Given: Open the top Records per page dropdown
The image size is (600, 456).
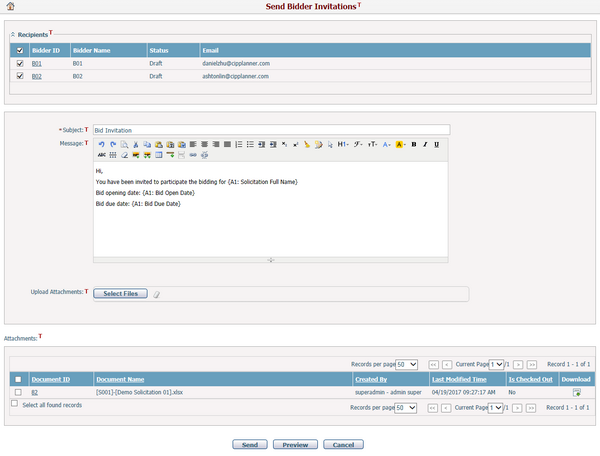Looking at the screenshot, I should point(406,365).
